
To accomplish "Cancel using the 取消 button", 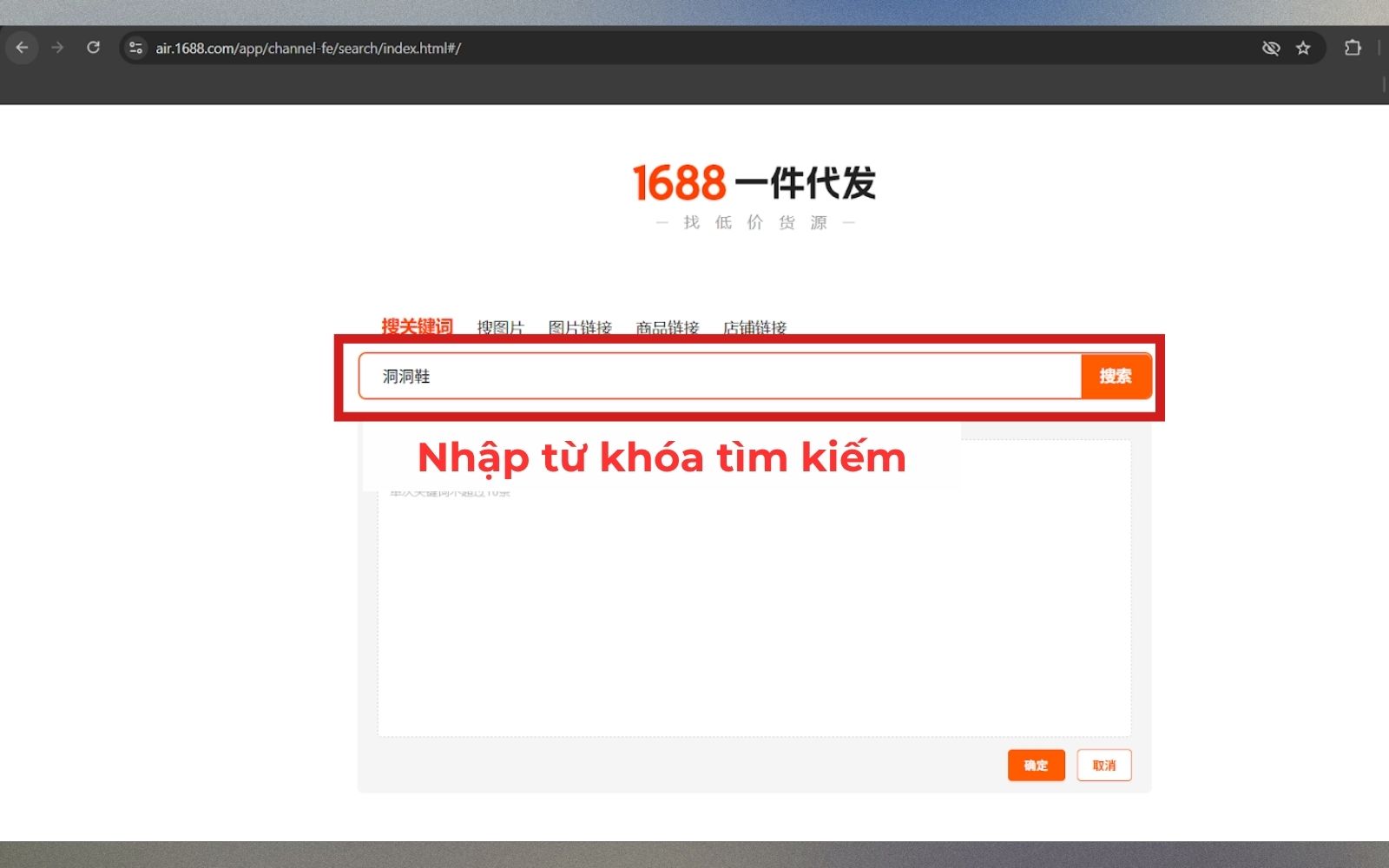I will tap(1103, 765).
